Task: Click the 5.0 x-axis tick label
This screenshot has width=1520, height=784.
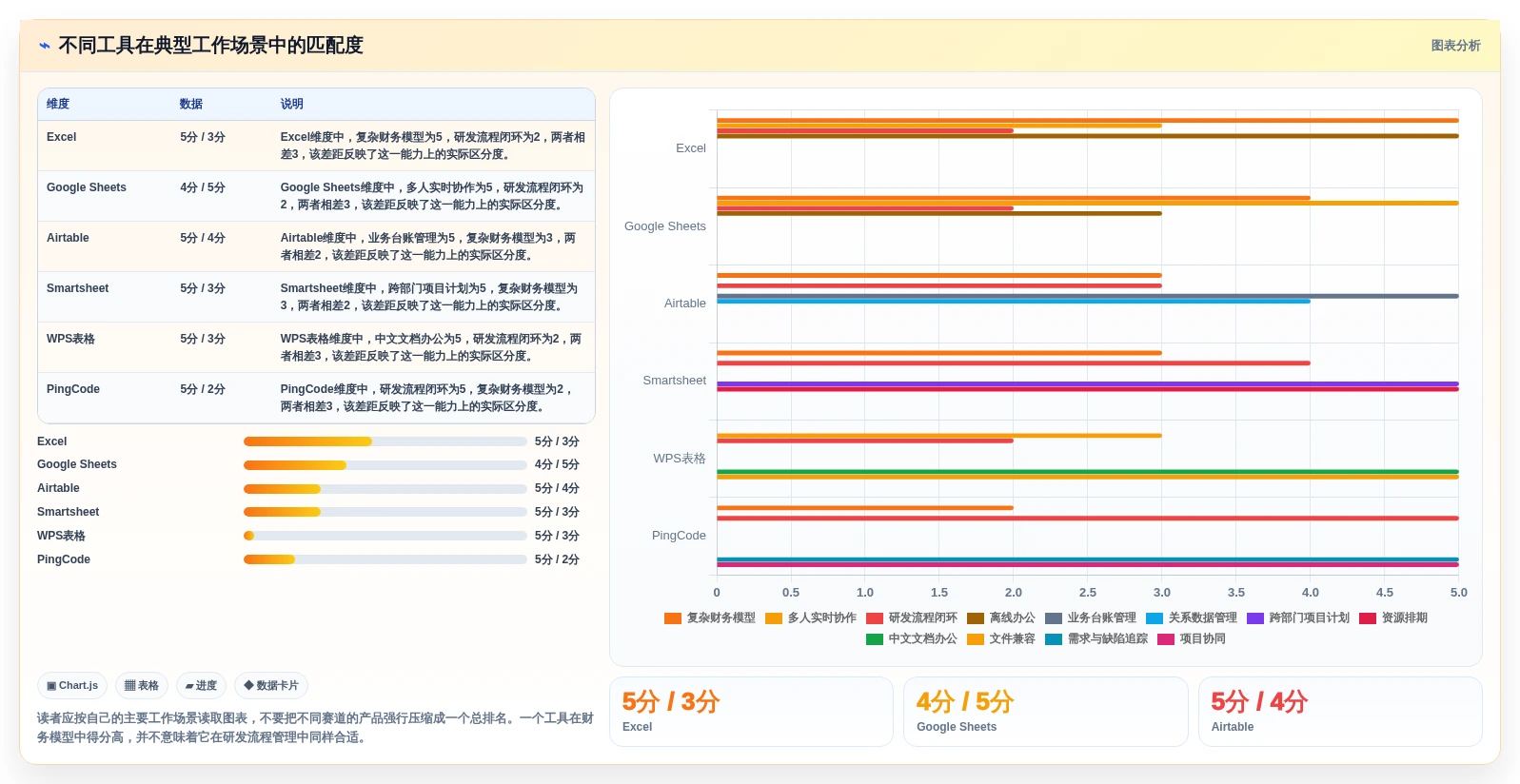Action: (1459, 593)
